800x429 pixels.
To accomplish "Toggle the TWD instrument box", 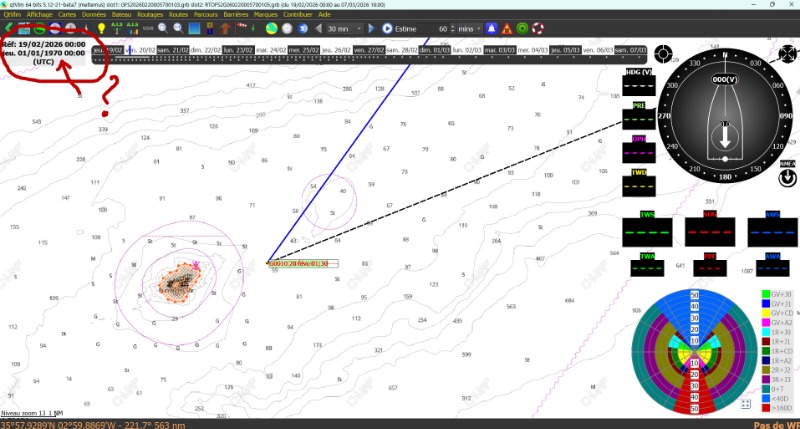I will pyautogui.click(x=638, y=179).
